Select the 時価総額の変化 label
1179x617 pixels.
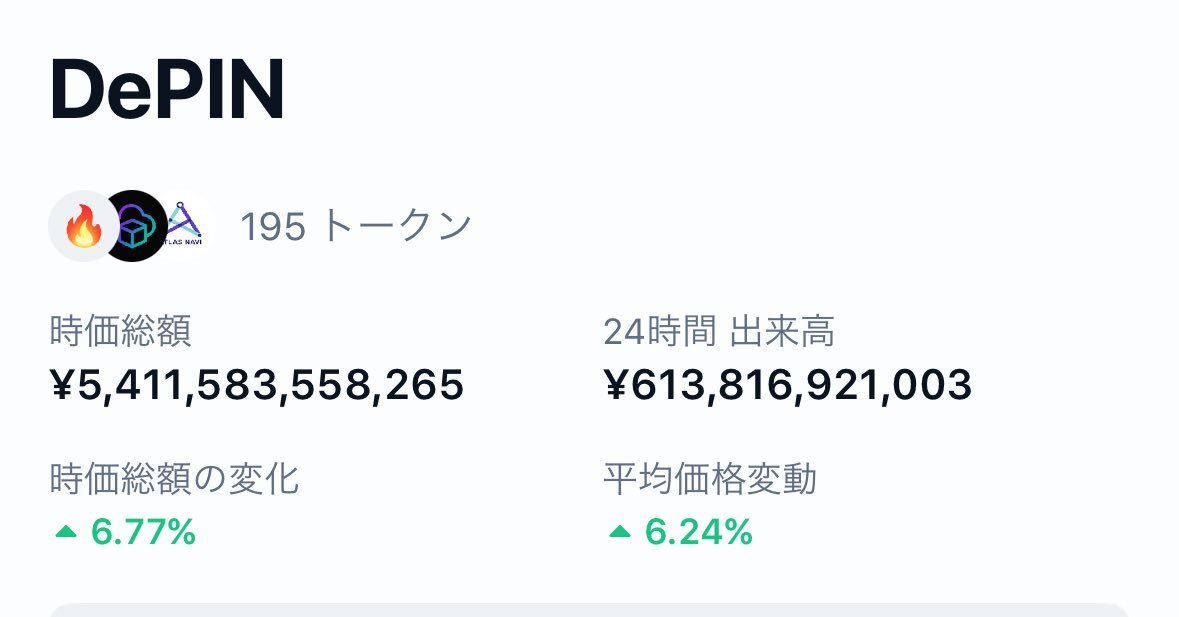[x=174, y=479]
